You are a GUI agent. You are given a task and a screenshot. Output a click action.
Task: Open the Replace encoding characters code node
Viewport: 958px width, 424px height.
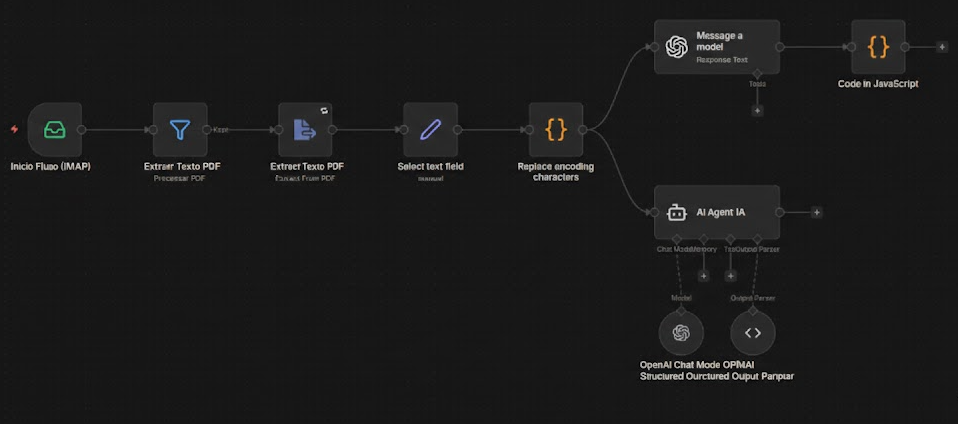tap(555, 129)
